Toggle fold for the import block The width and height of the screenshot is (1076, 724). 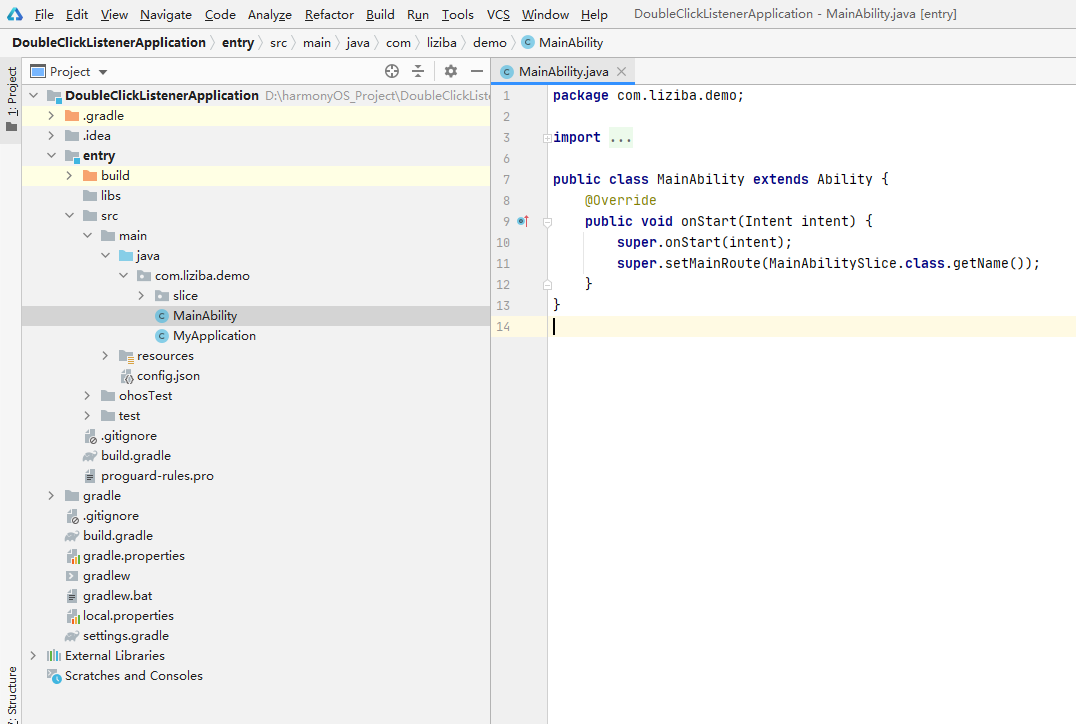point(547,138)
